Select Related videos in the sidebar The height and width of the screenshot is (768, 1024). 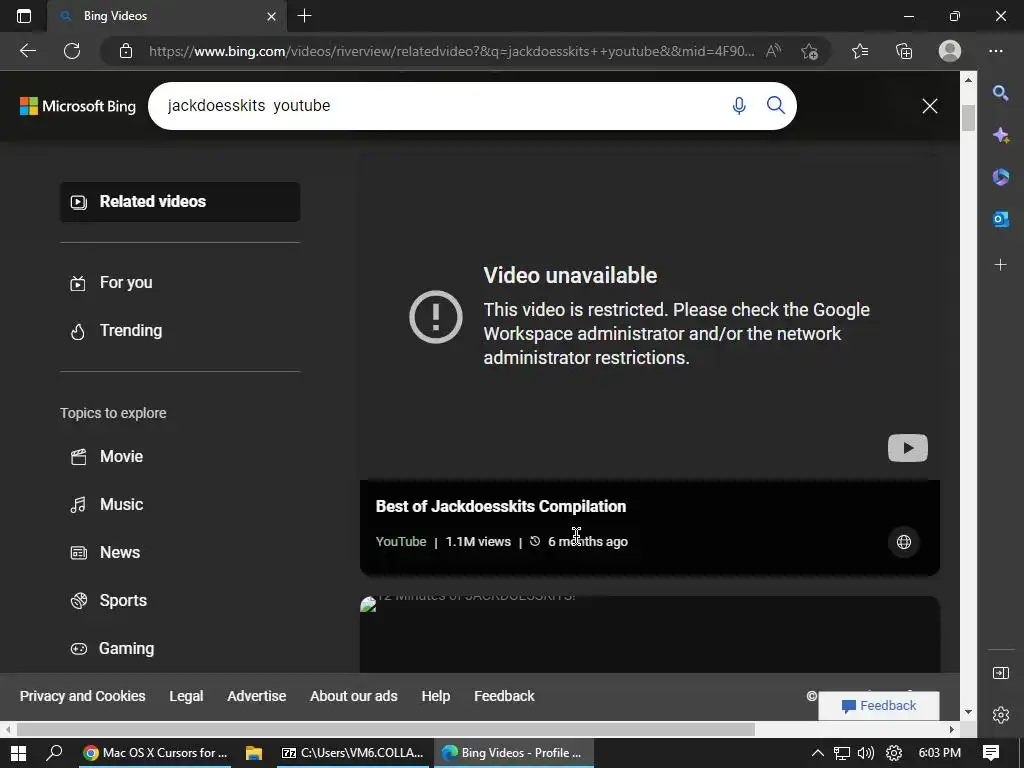coord(180,202)
